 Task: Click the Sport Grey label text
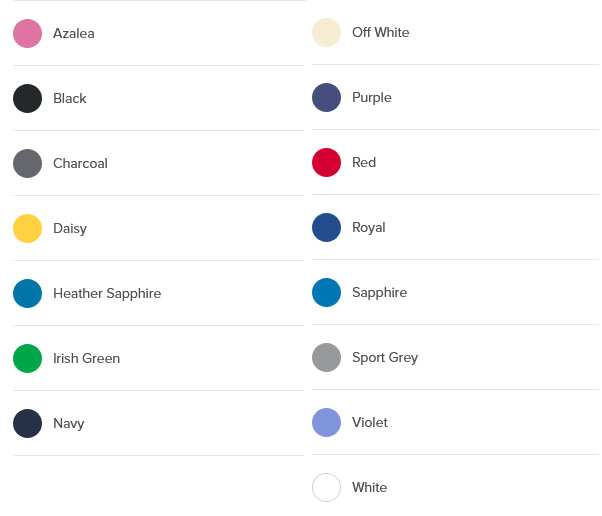(x=385, y=358)
